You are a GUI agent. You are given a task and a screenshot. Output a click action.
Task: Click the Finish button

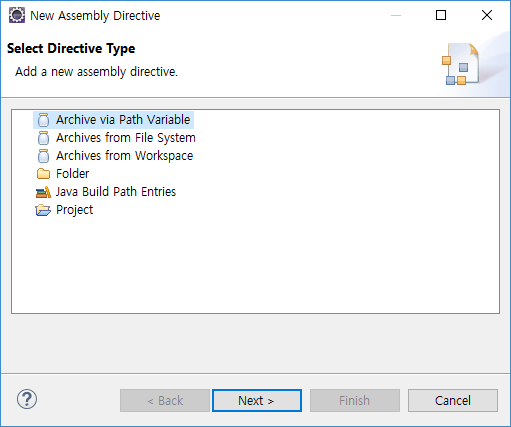[355, 400]
